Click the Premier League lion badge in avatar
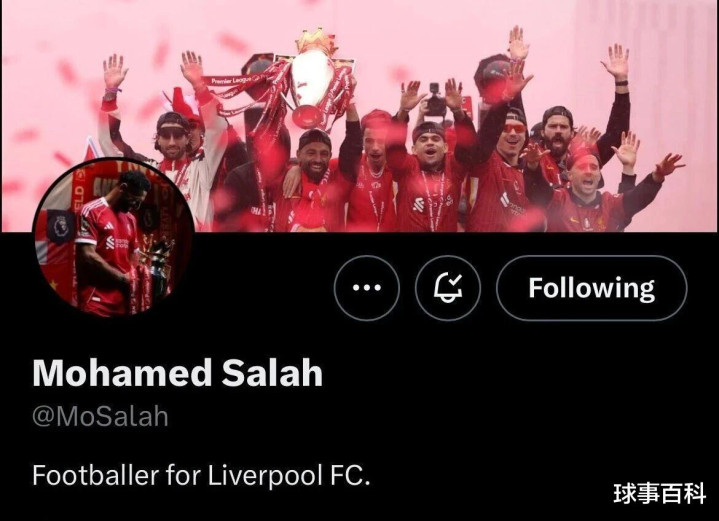 pos(60,227)
